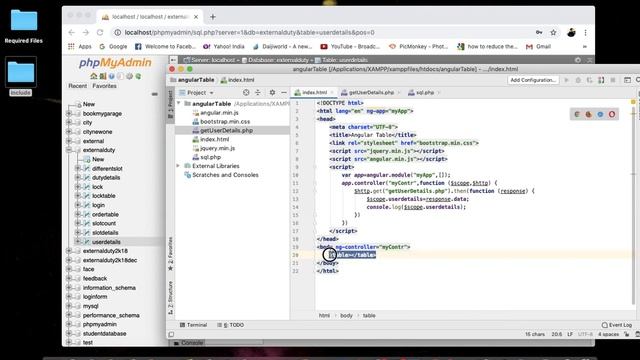Open in Safari browser icon in editor

click(x=600, y=114)
